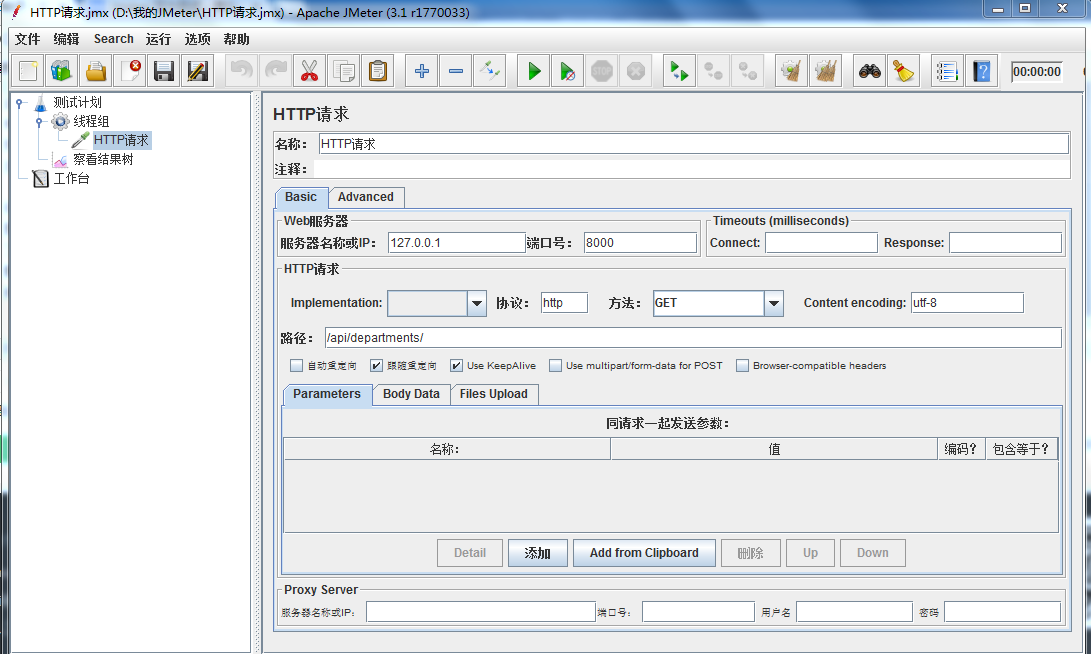Viewport: 1091px width, 654px height.
Task: Click the Paste clipboard icon
Action: coord(378,71)
